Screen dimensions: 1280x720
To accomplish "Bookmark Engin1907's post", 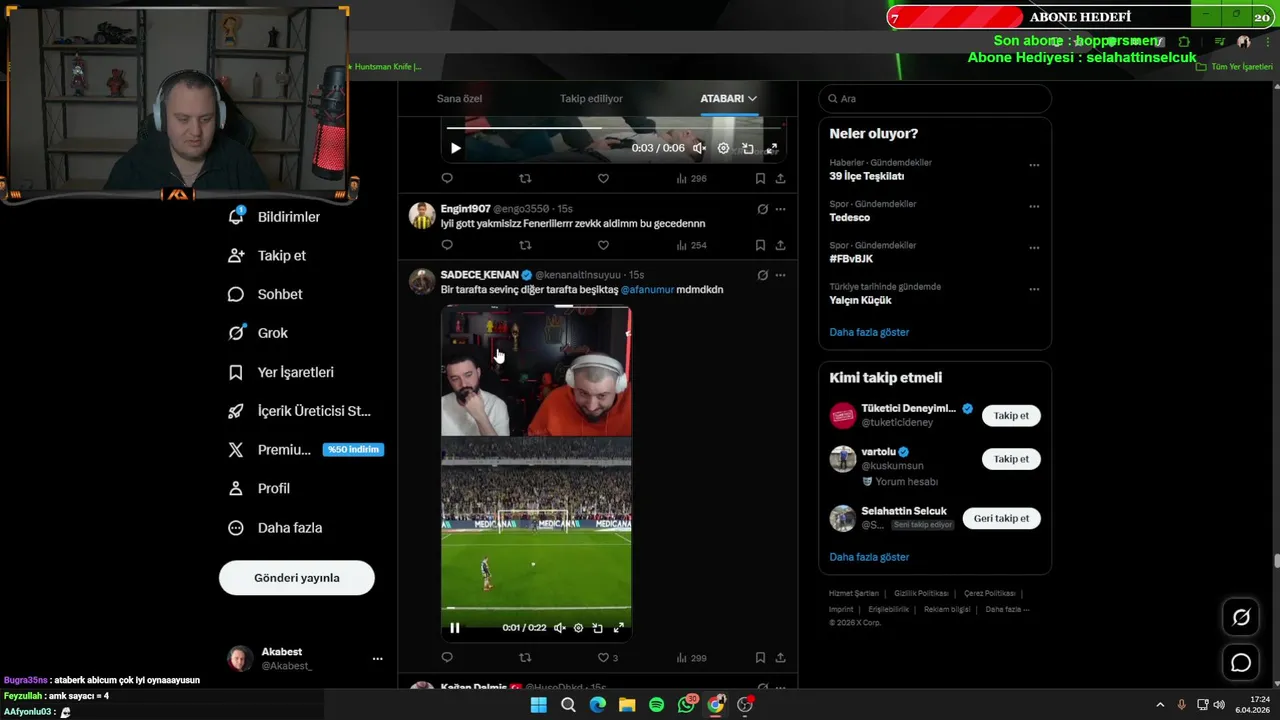I will [760, 245].
